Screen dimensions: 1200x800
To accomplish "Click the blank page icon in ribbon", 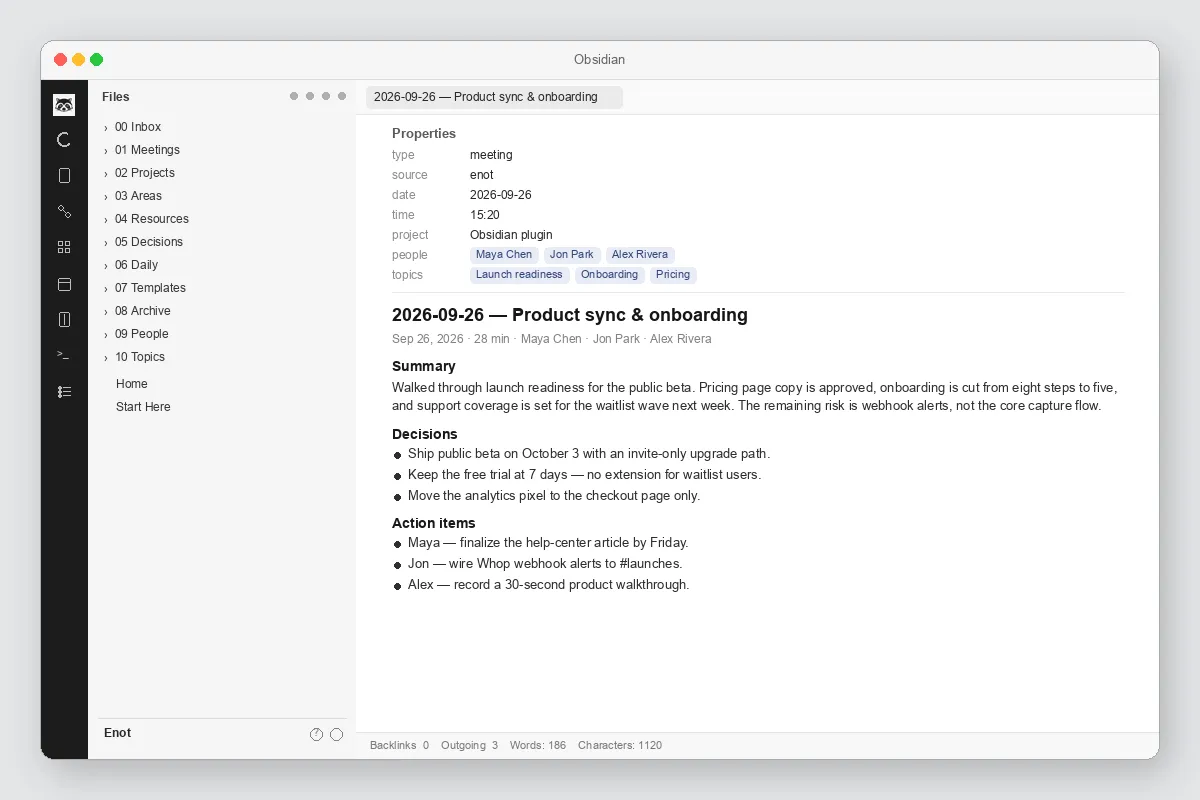I will click(x=64, y=176).
